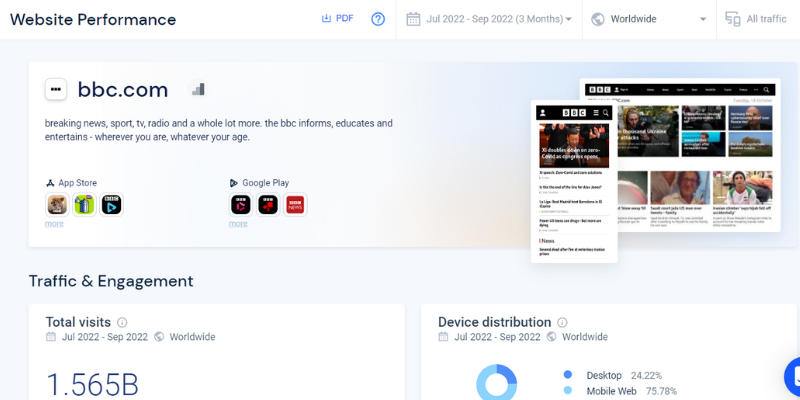Click the calendar icon in Device distribution card
Screen dimensions: 800x400
[443, 337]
